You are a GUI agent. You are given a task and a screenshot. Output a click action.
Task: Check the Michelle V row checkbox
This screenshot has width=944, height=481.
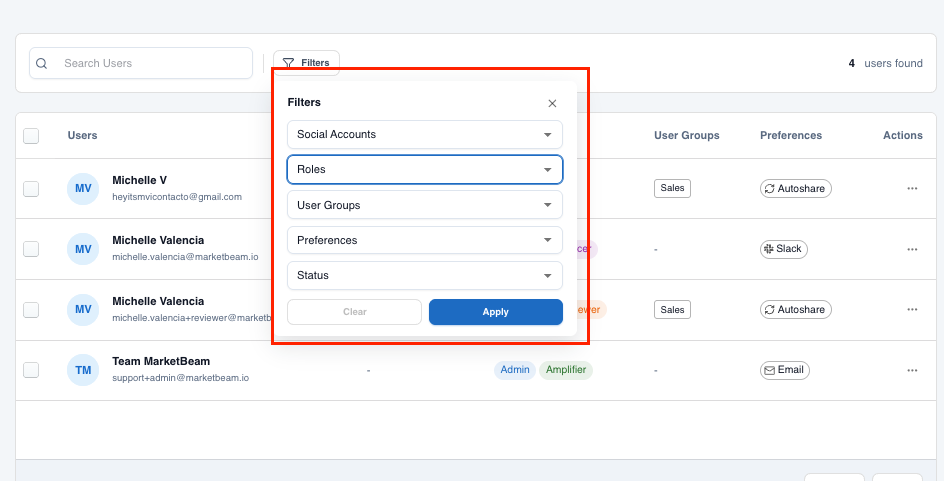point(31,188)
